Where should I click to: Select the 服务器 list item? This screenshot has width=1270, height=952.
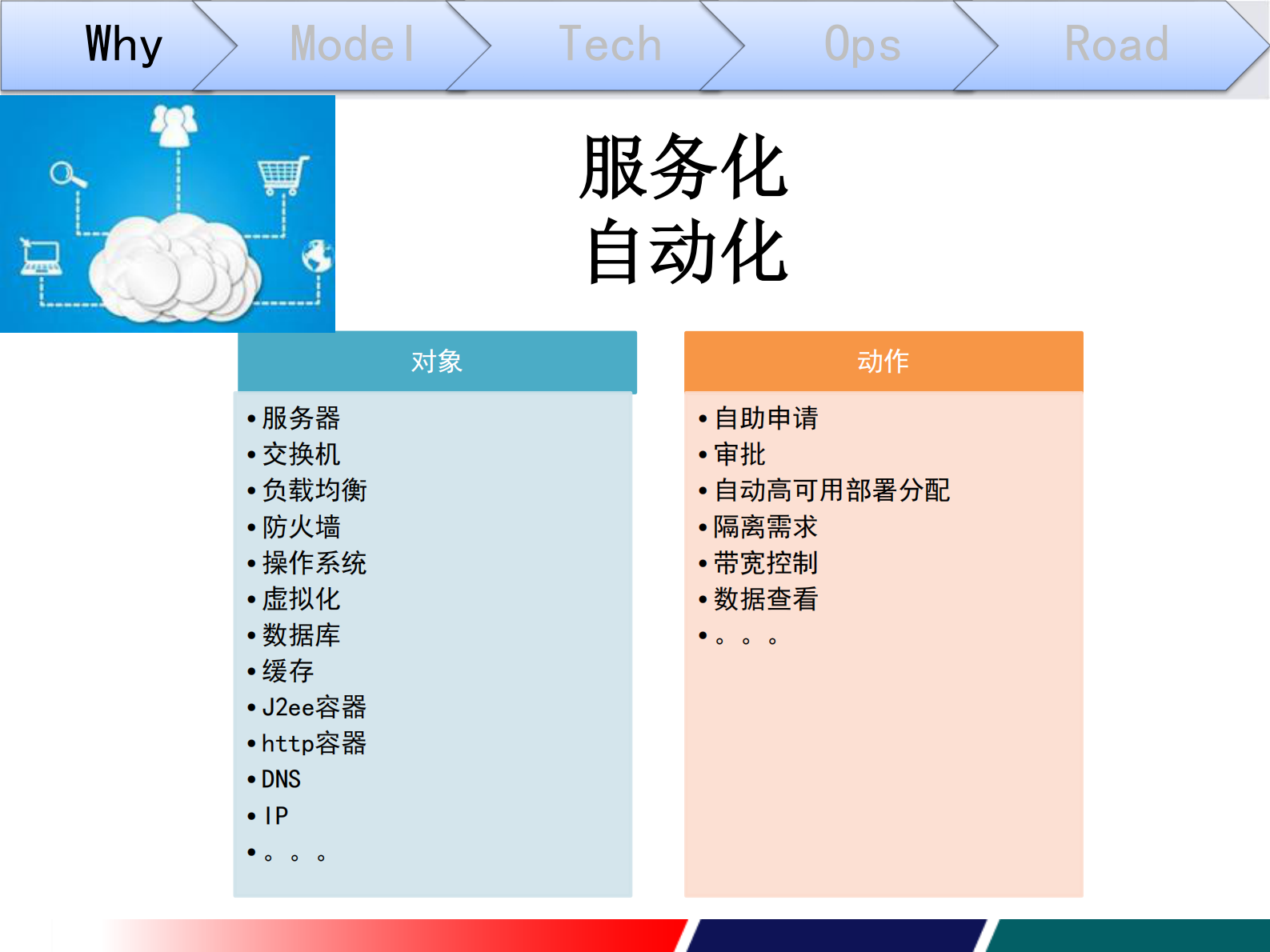pos(301,418)
